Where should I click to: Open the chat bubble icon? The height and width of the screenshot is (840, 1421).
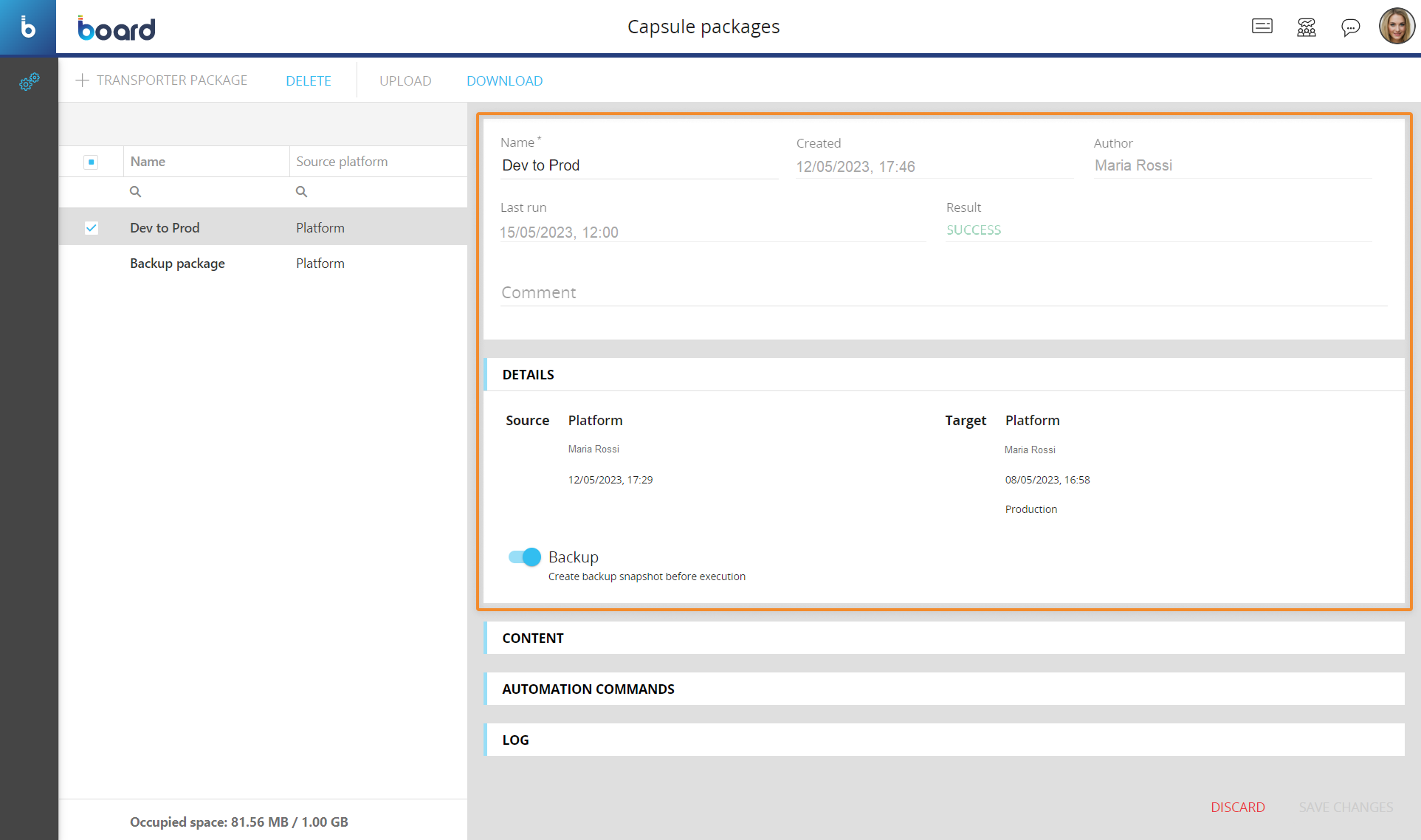tap(1350, 28)
